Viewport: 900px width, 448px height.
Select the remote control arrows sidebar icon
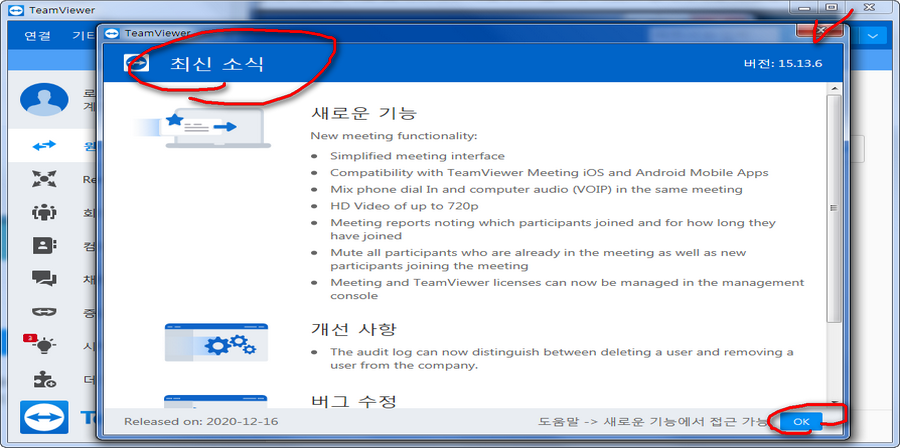point(44,146)
